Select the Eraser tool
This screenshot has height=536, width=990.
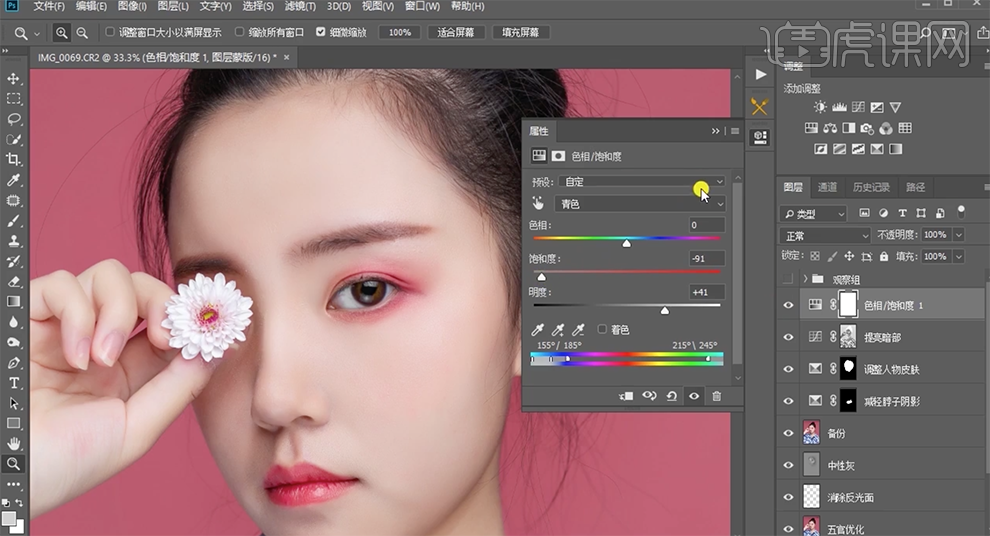[13, 282]
